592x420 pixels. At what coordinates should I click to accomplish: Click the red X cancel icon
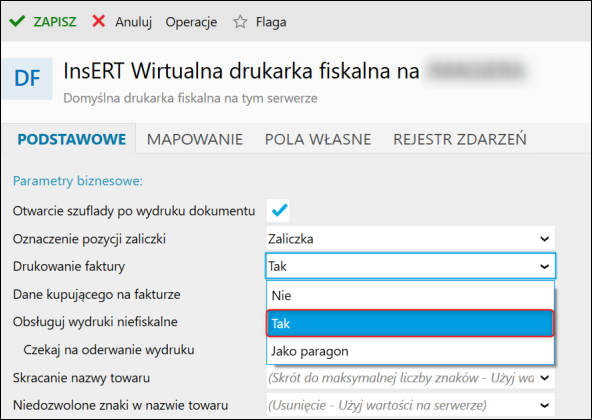tap(99, 21)
